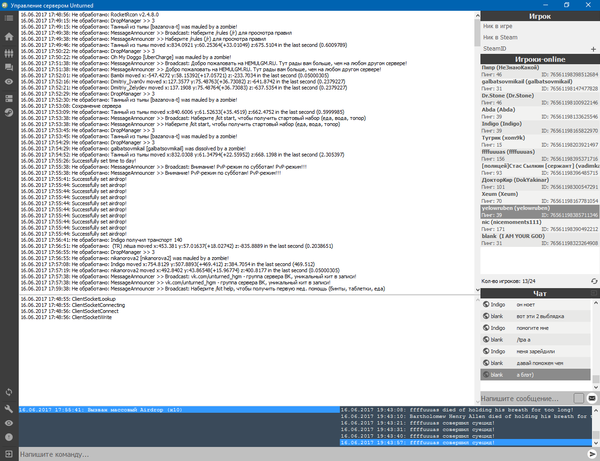600x461 pixels.
Task: Toggle the eye icon in upper sidebar
Action: tap(8, 83)
